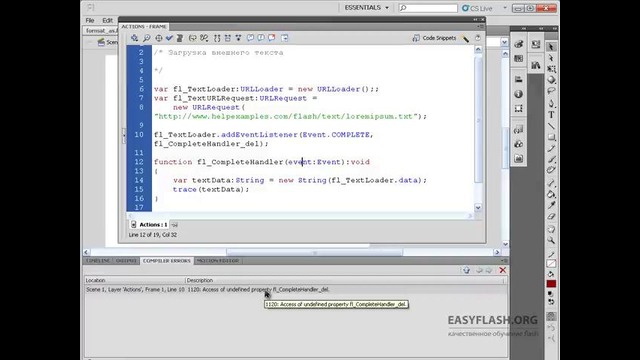This screenshot has height=360, width=640.
Task: Select the Hand tool
Action: click(551, 229)
